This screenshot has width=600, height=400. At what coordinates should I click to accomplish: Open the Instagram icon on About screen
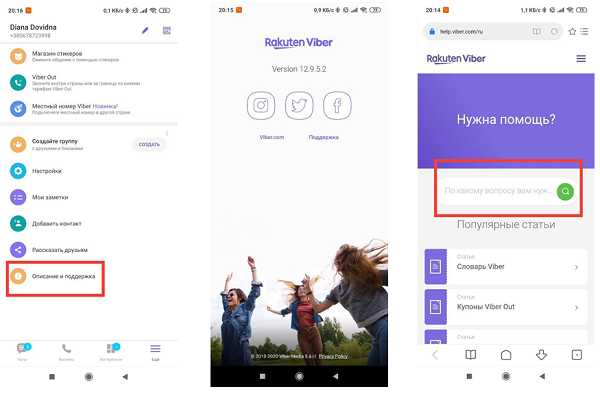tap(261, 105)
